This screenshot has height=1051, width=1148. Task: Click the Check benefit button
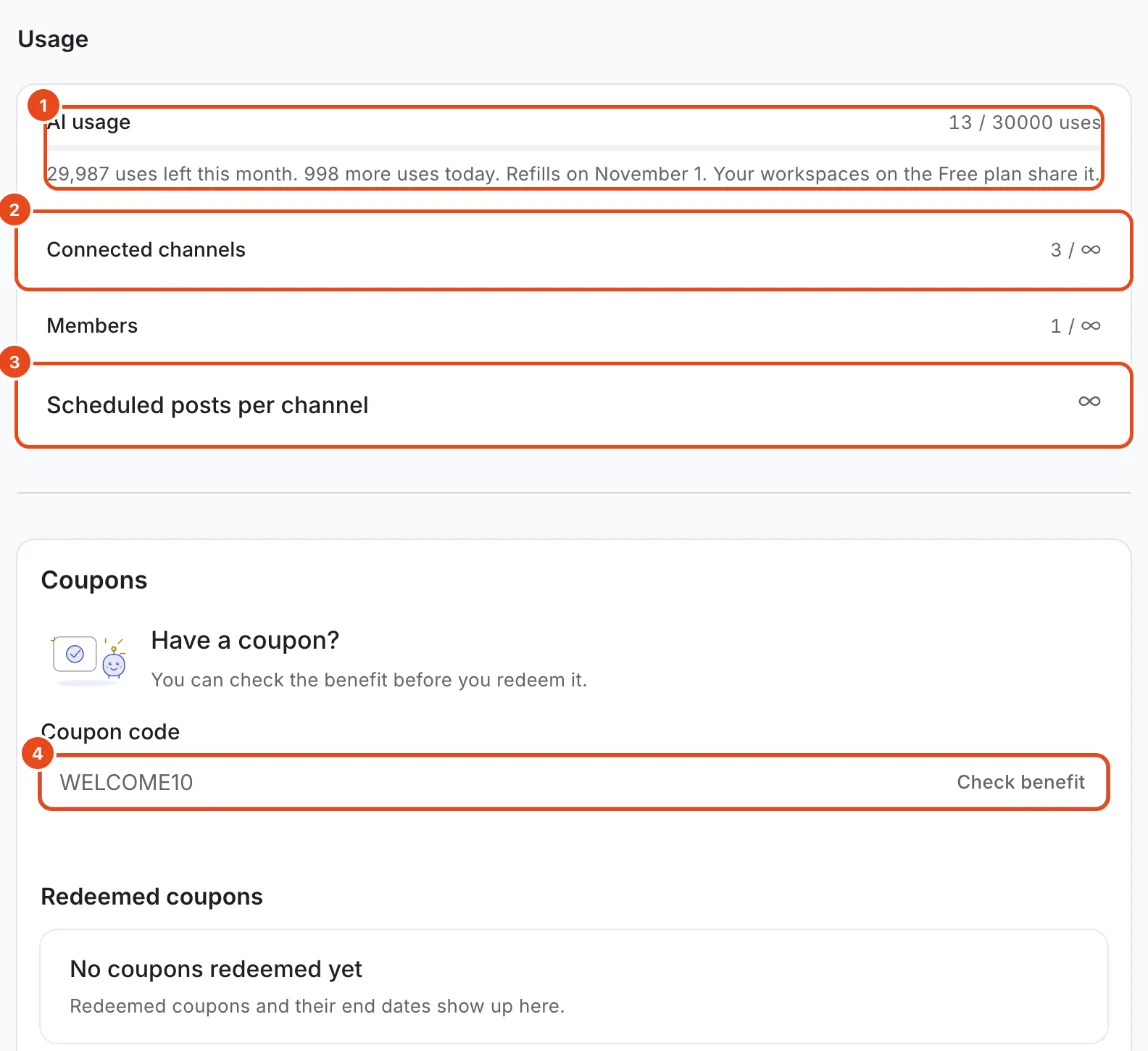[1020, 782]
